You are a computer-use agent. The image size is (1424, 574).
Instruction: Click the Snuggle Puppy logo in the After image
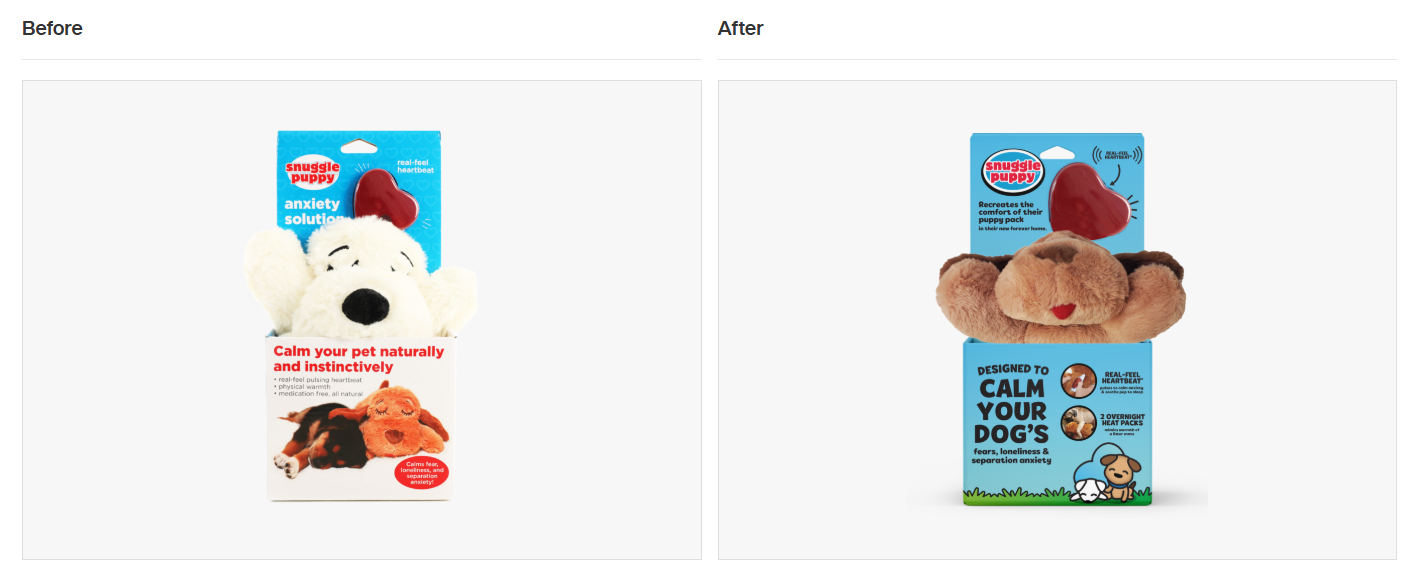(1013, 174)
